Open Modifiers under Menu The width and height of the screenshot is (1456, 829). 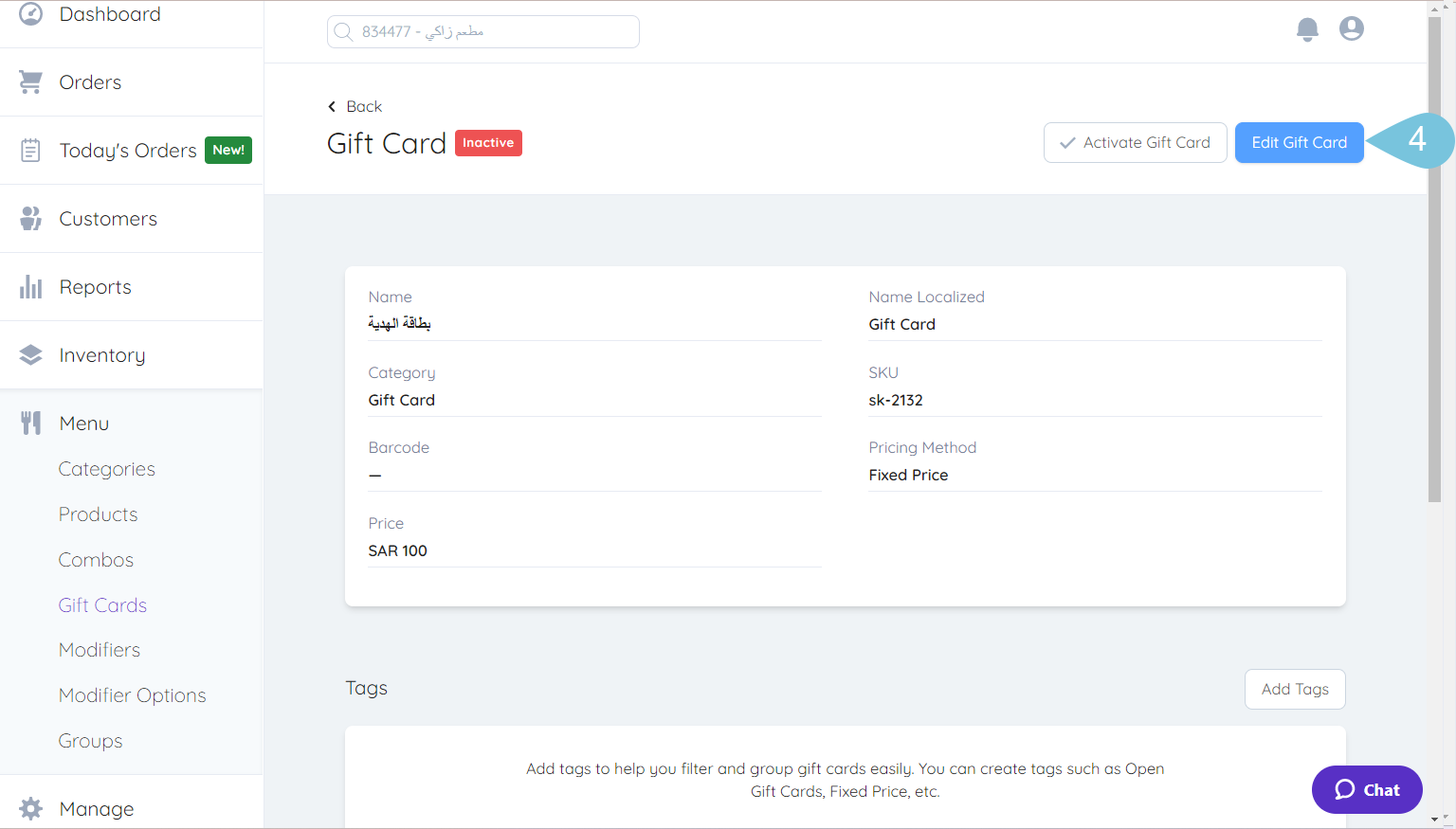click(x=99, y=650)
